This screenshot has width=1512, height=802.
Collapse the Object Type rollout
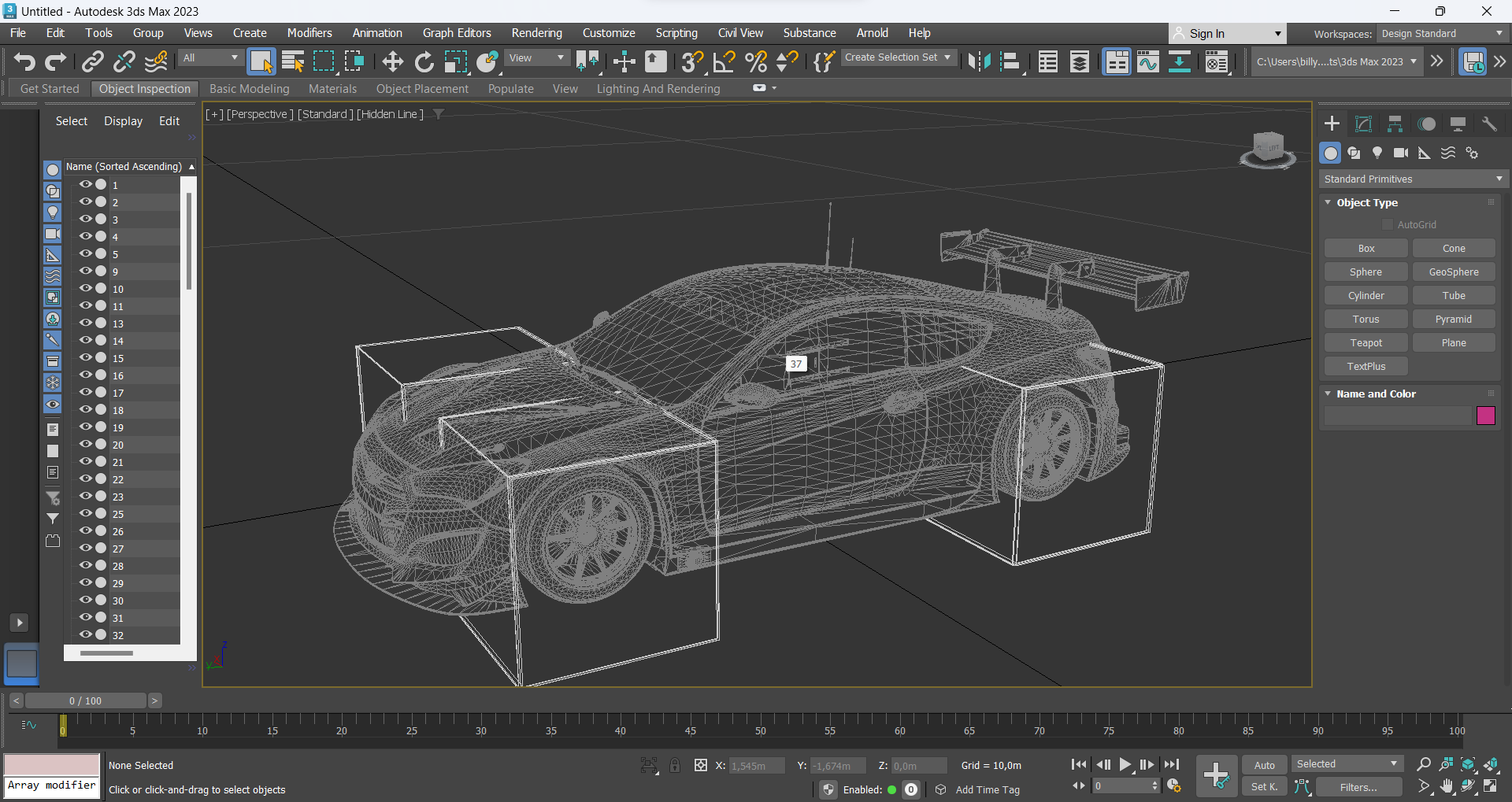(1366, 203)
